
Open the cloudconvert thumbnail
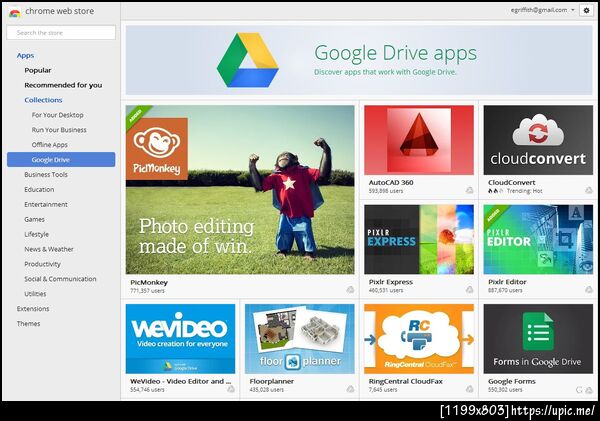click(538, 140)
